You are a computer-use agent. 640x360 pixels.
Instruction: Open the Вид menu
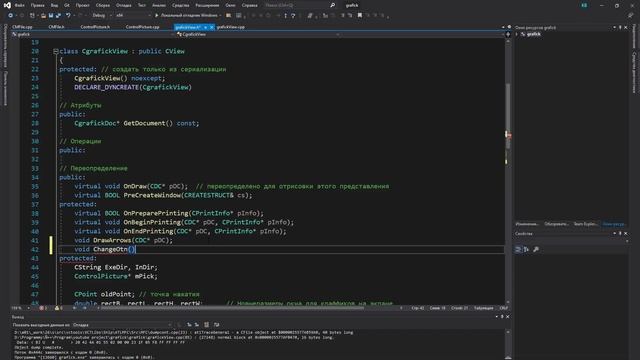(54, 5)
